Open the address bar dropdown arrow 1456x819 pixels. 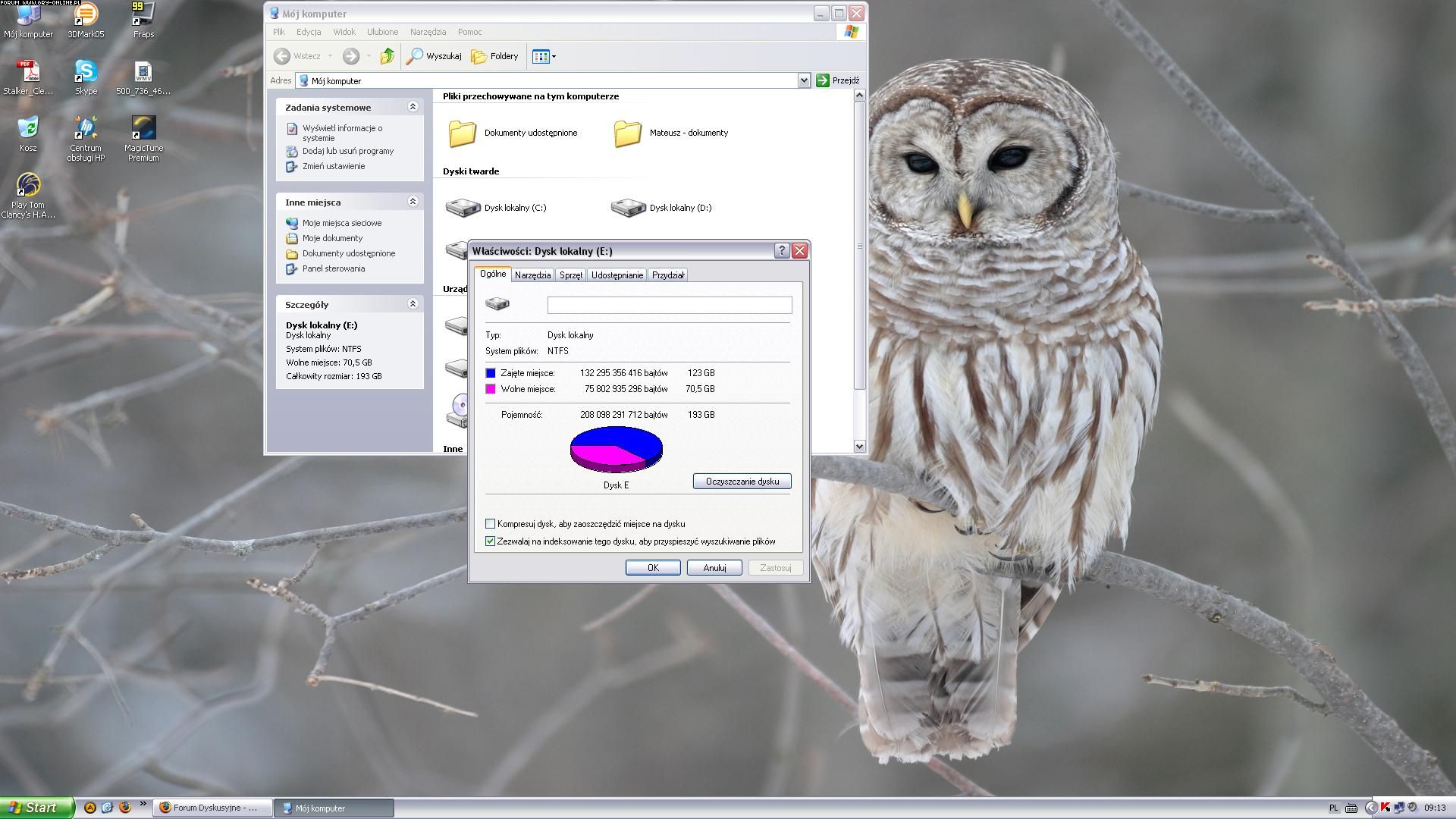[x=804, y=80]
